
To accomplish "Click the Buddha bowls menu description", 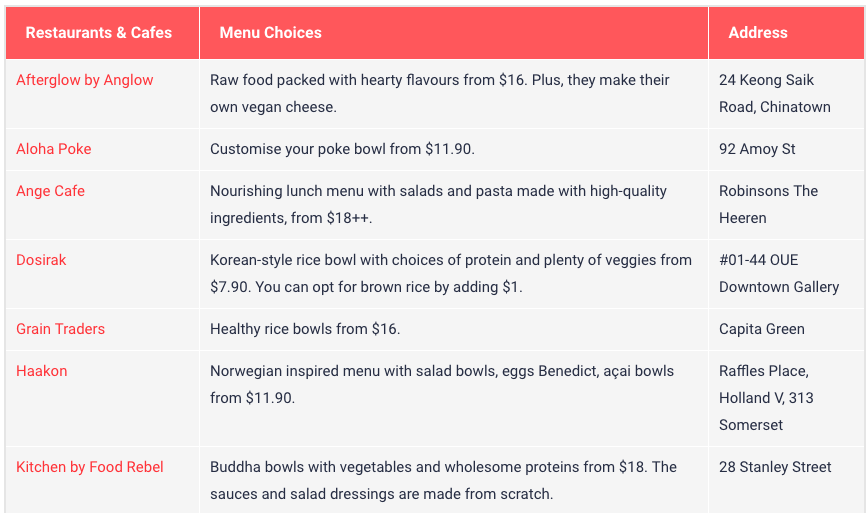I will 443,480.
